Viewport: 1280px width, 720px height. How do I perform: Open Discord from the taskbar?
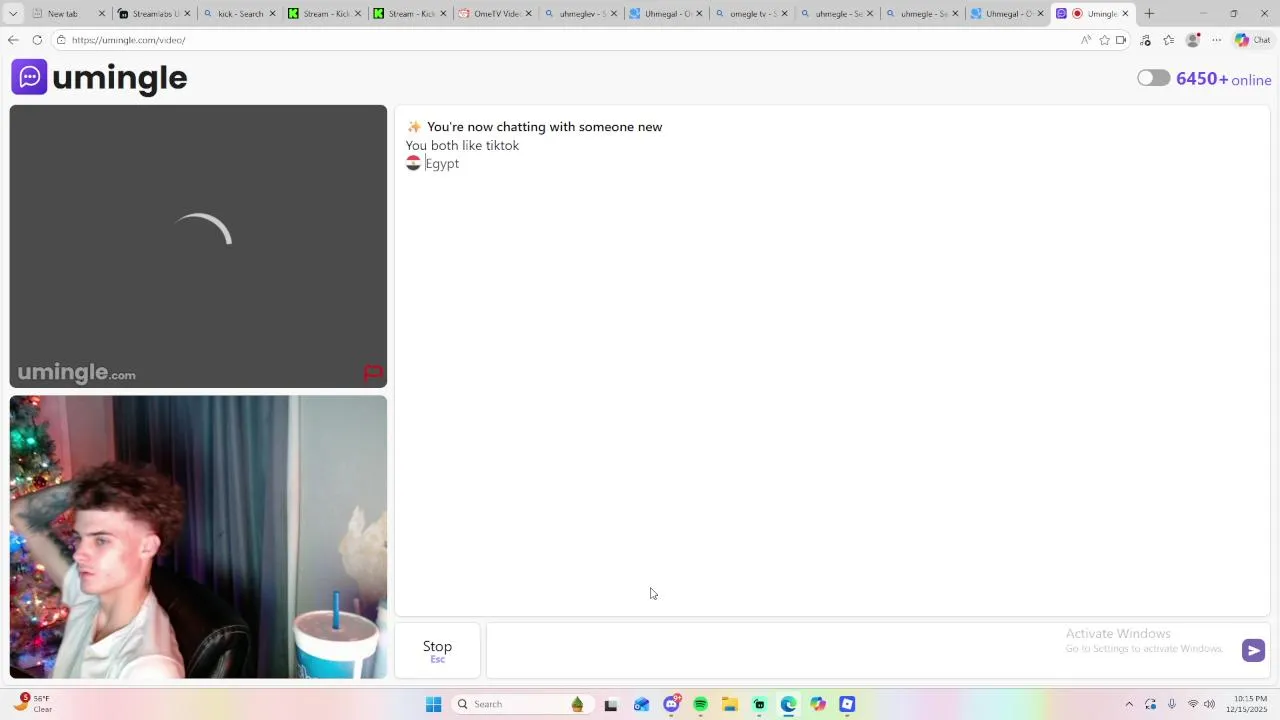pos(671,704)
